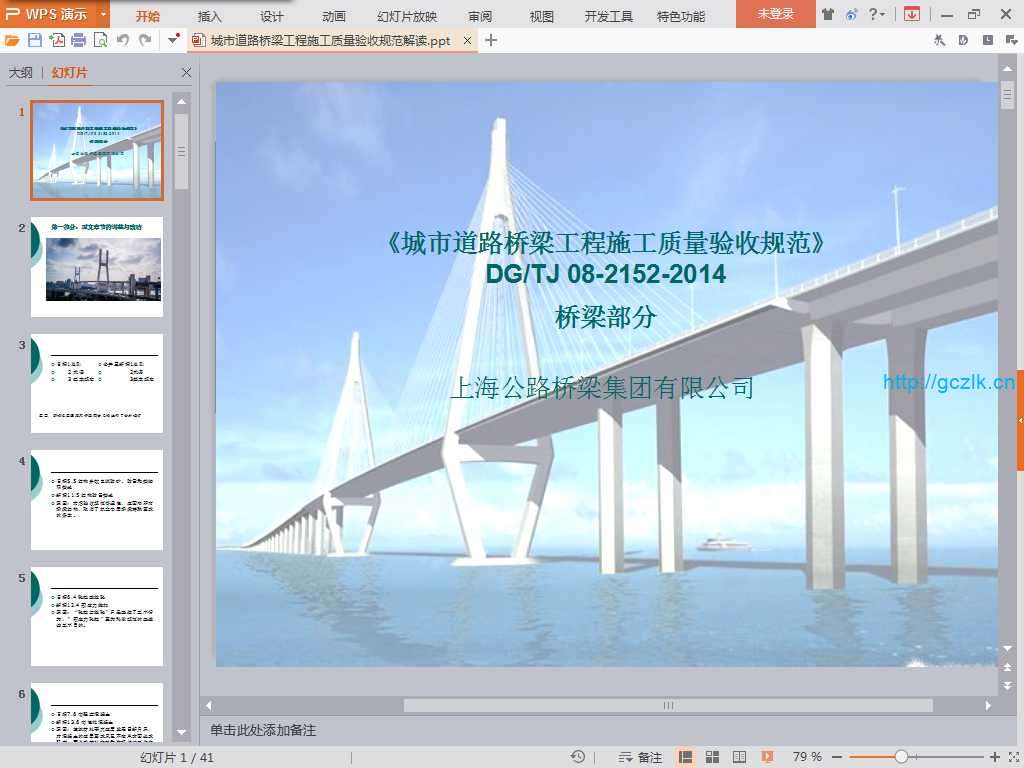Click the 未登录 login button
1024x768 pixels.
point(775,14)
